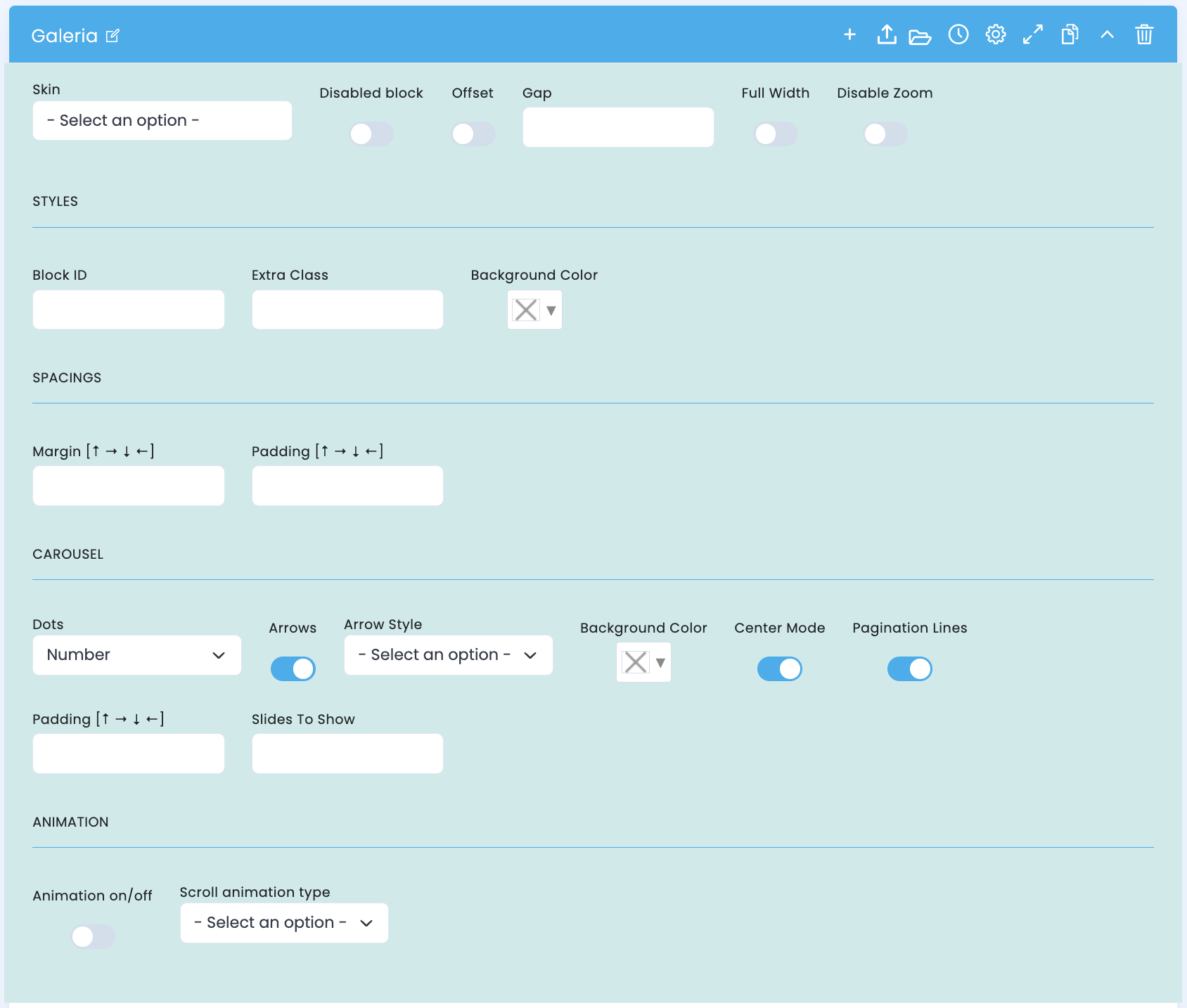Image resolution: width=1187 pixels, height=1008 pixels.
Task: Click the ANIMATION section heading
Action: 70,822
